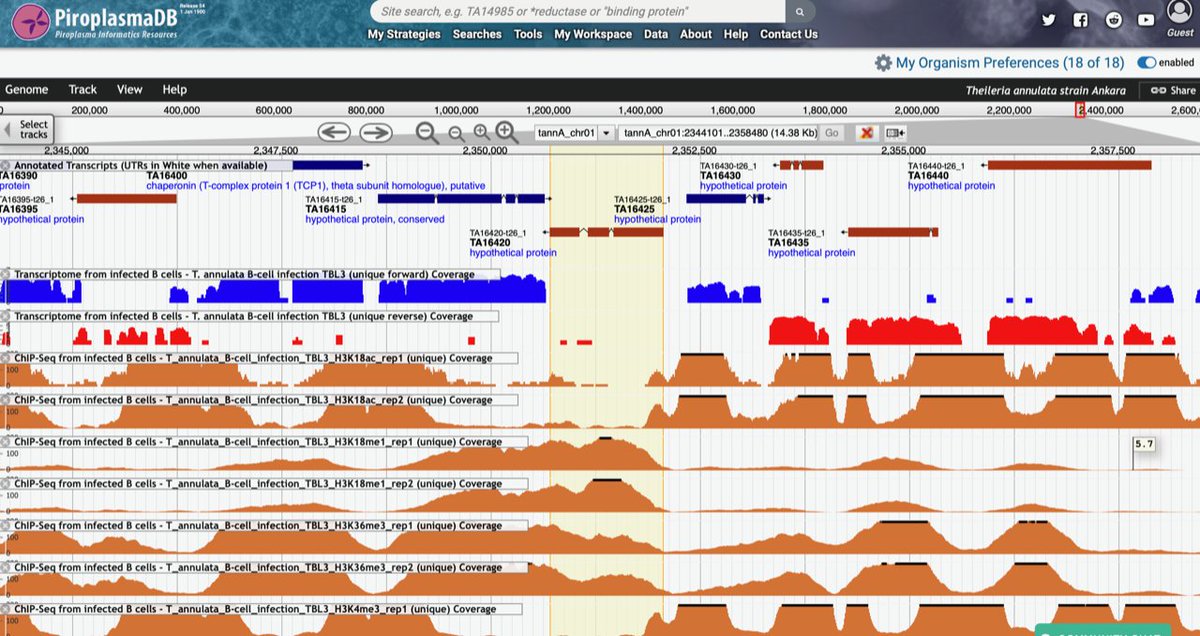Zoom out using the minus magnifier icon
Screen dimensions: 1200x636
pos(424,132)
